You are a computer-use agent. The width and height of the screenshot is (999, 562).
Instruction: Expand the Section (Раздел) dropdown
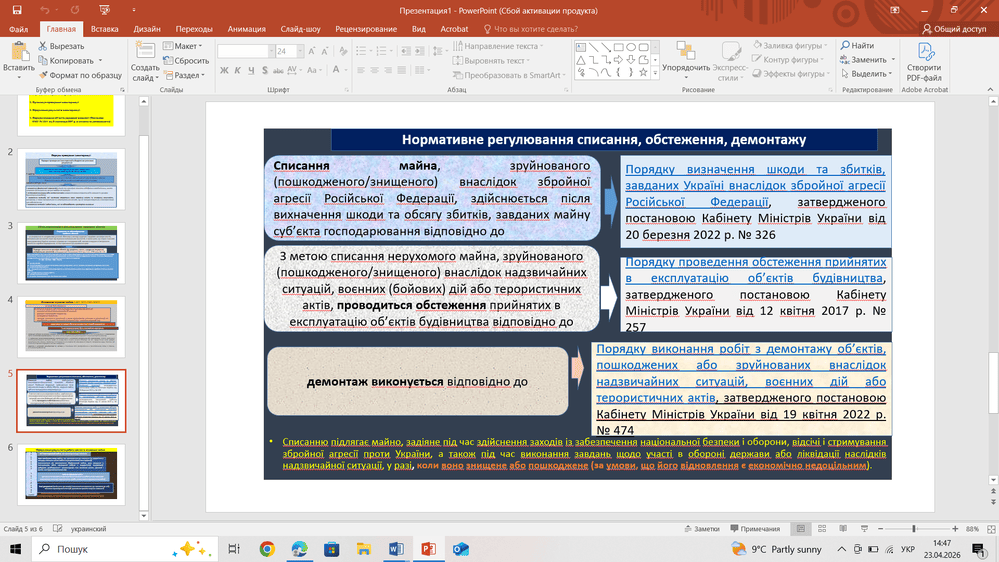click(185, 75)
